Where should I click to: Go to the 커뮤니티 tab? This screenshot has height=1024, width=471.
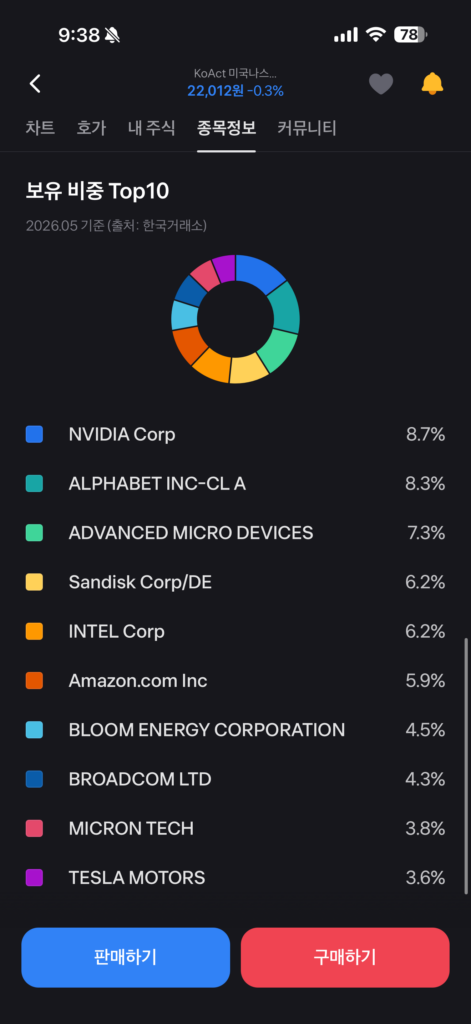306,128
